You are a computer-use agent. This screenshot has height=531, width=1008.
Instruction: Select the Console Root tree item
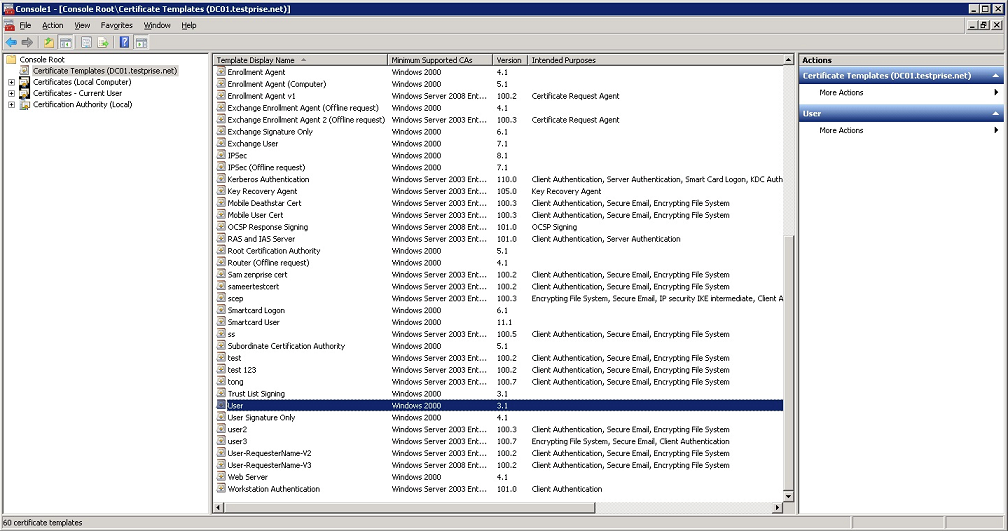point(40,60)
